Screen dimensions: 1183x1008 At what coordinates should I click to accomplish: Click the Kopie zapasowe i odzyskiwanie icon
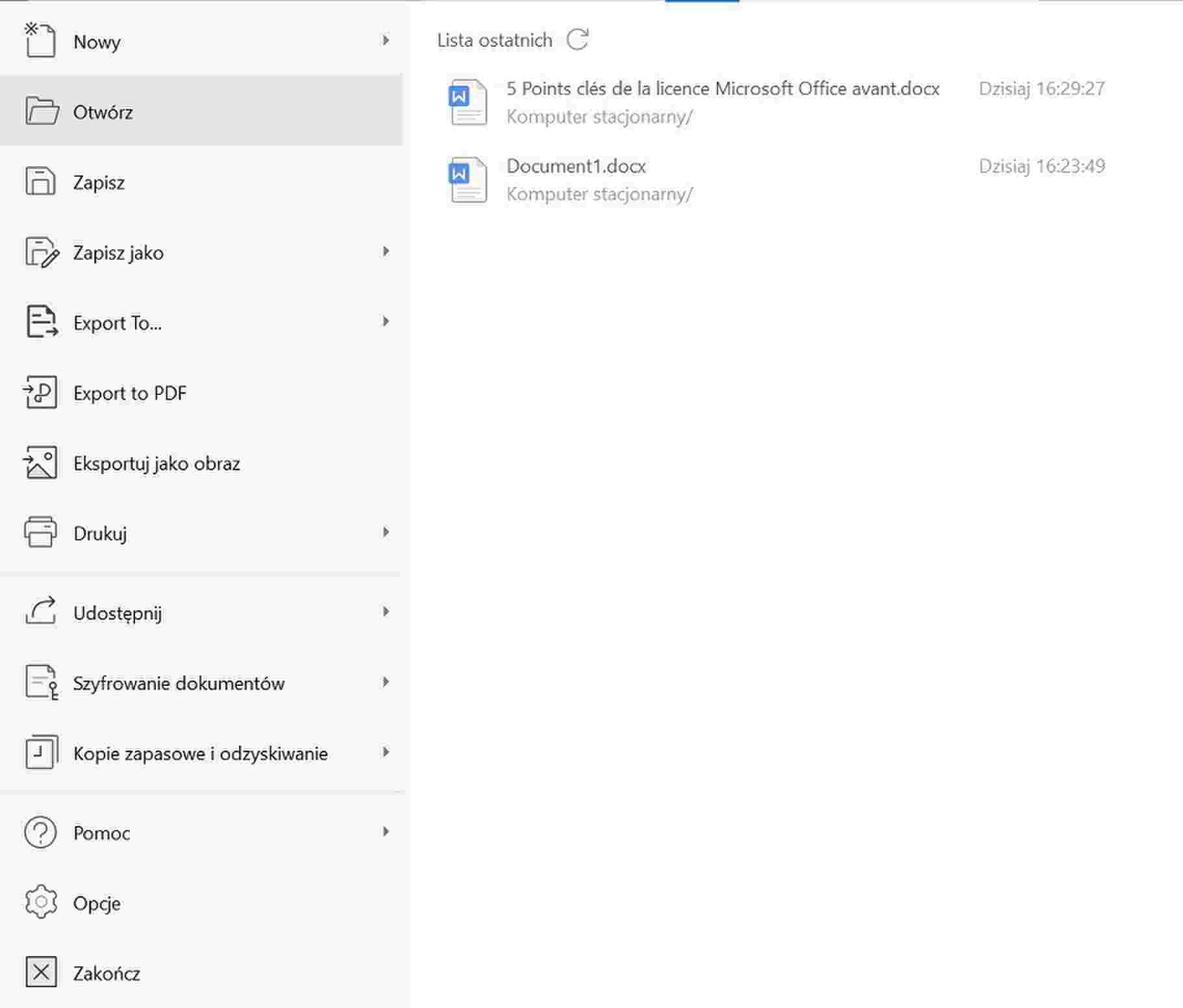pyautogui.click(x=41, y=752)
